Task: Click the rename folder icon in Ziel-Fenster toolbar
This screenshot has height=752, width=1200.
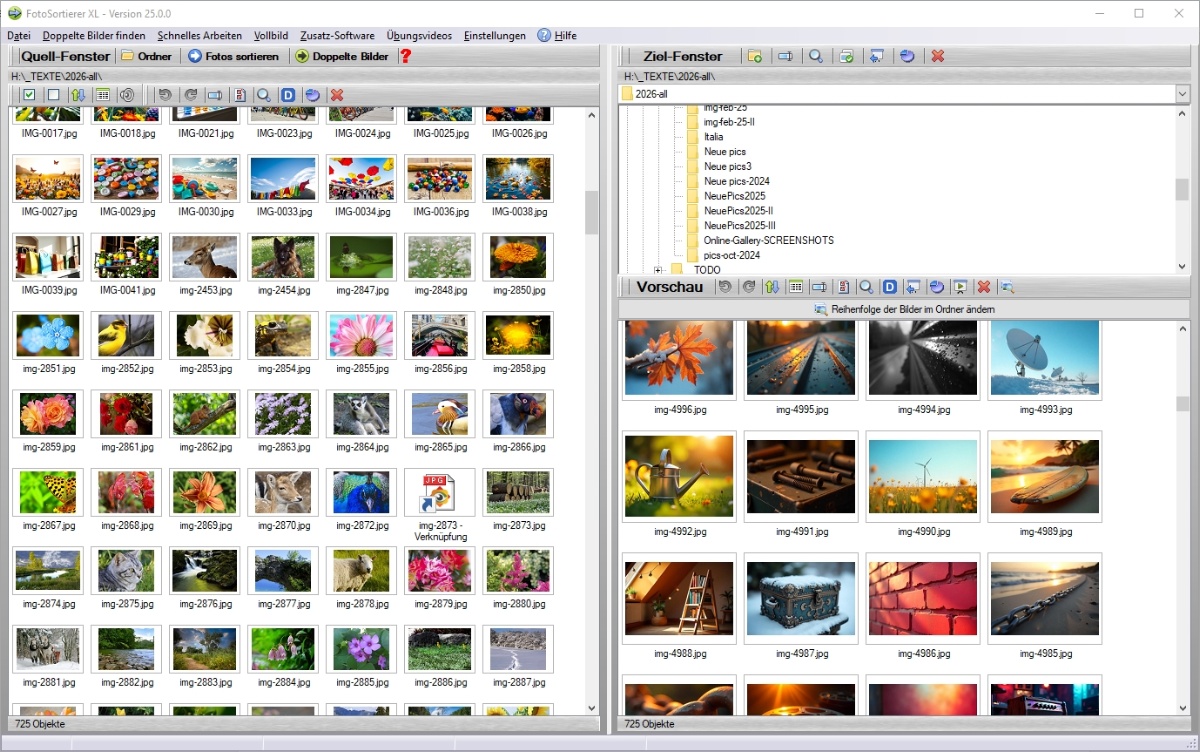Action: click(x=786, y=56)
